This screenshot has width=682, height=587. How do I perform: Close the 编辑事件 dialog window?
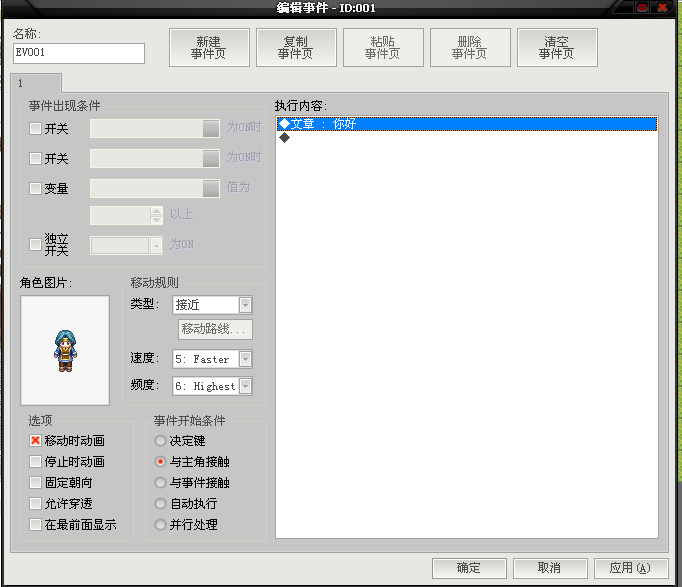tap(662, 7)
